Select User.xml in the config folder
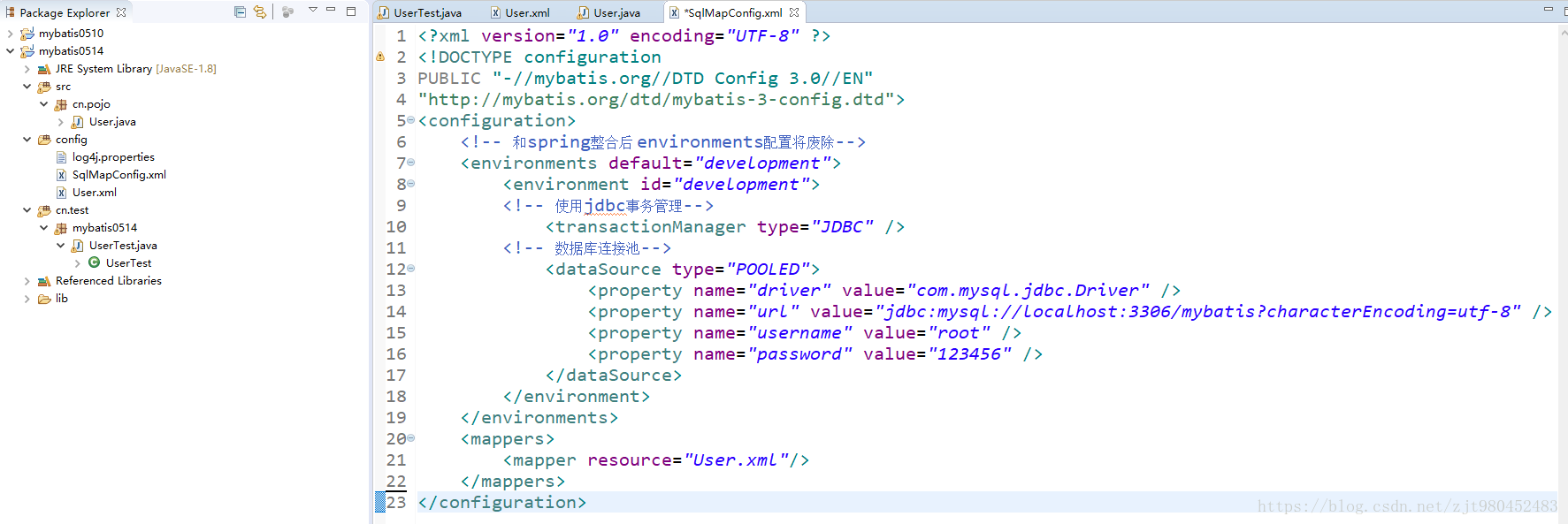Screen dimensions: 1568x524 tap(95, 193)
